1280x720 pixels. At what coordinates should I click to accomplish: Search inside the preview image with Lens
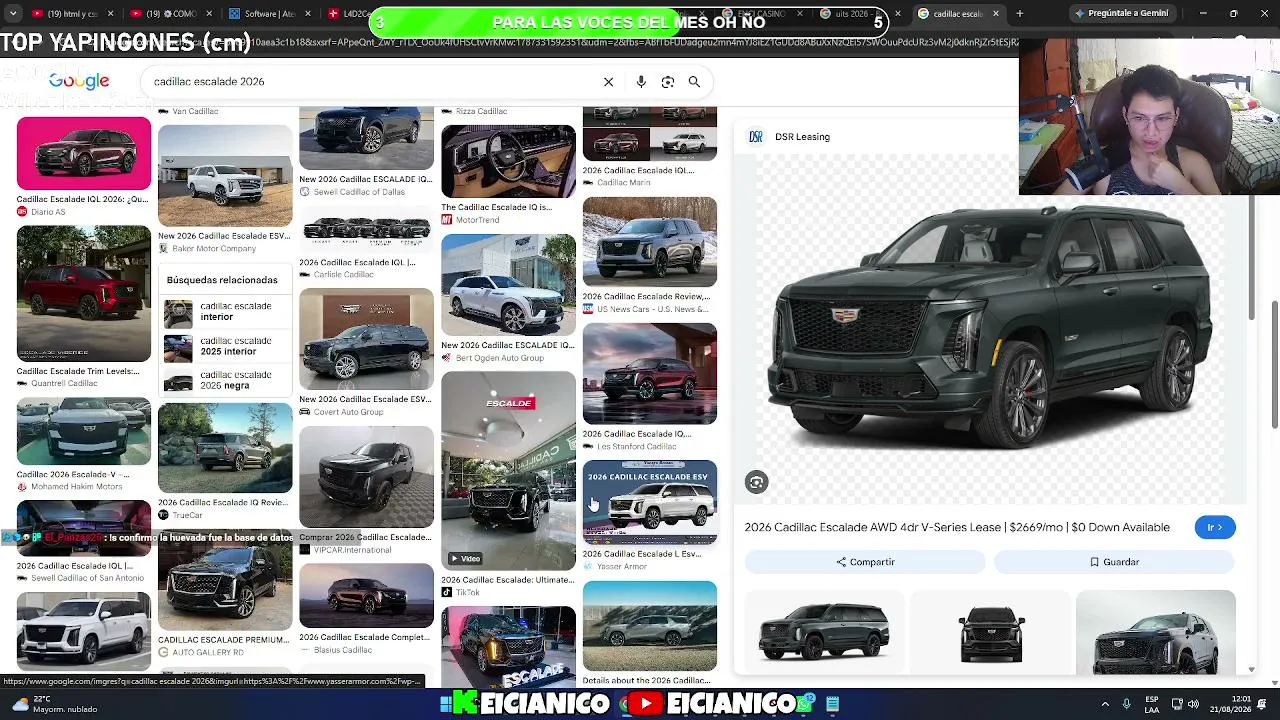pyautogui.click(x=756, y=483)
